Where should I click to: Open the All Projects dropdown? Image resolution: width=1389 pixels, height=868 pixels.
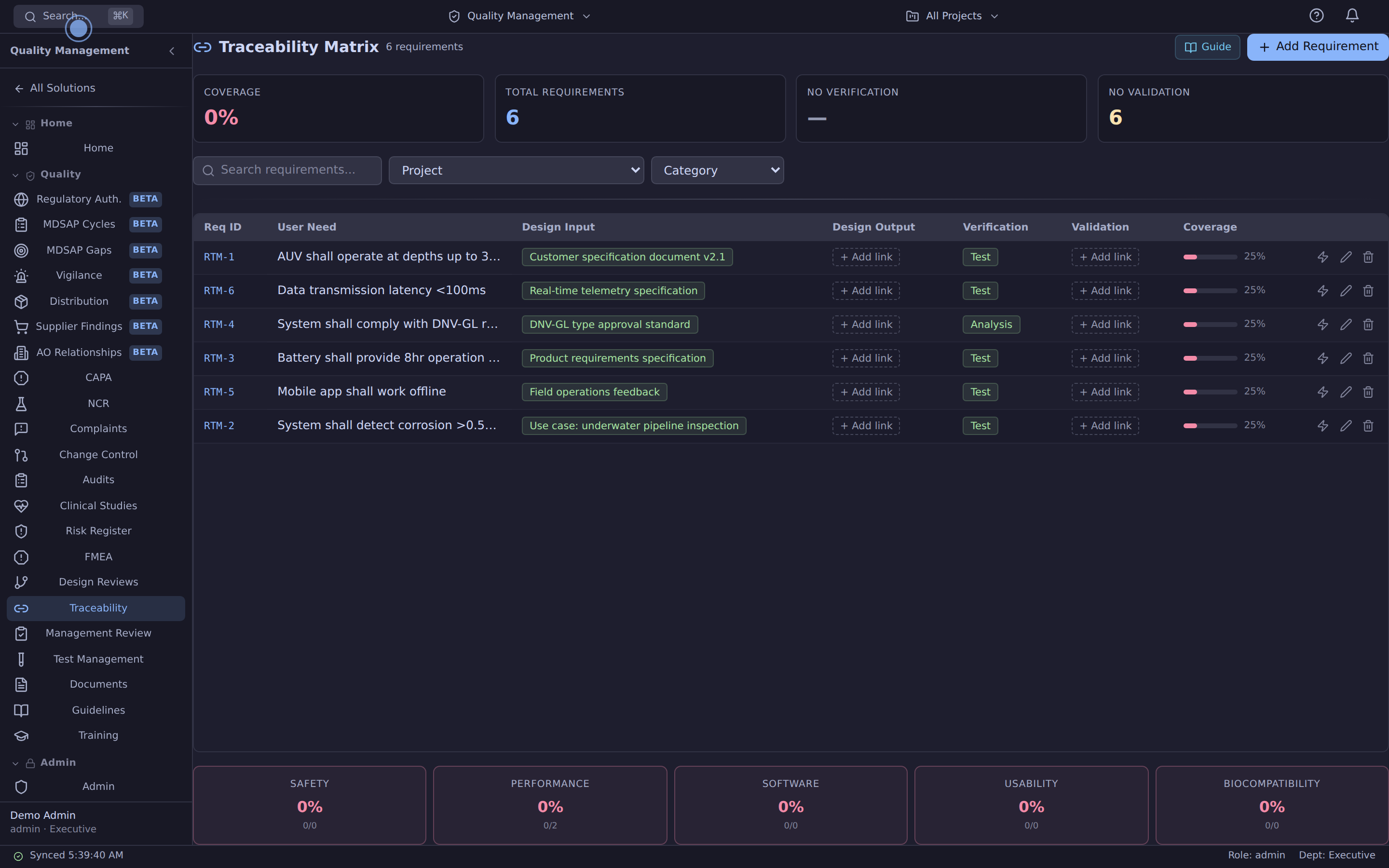pos(952,16)
